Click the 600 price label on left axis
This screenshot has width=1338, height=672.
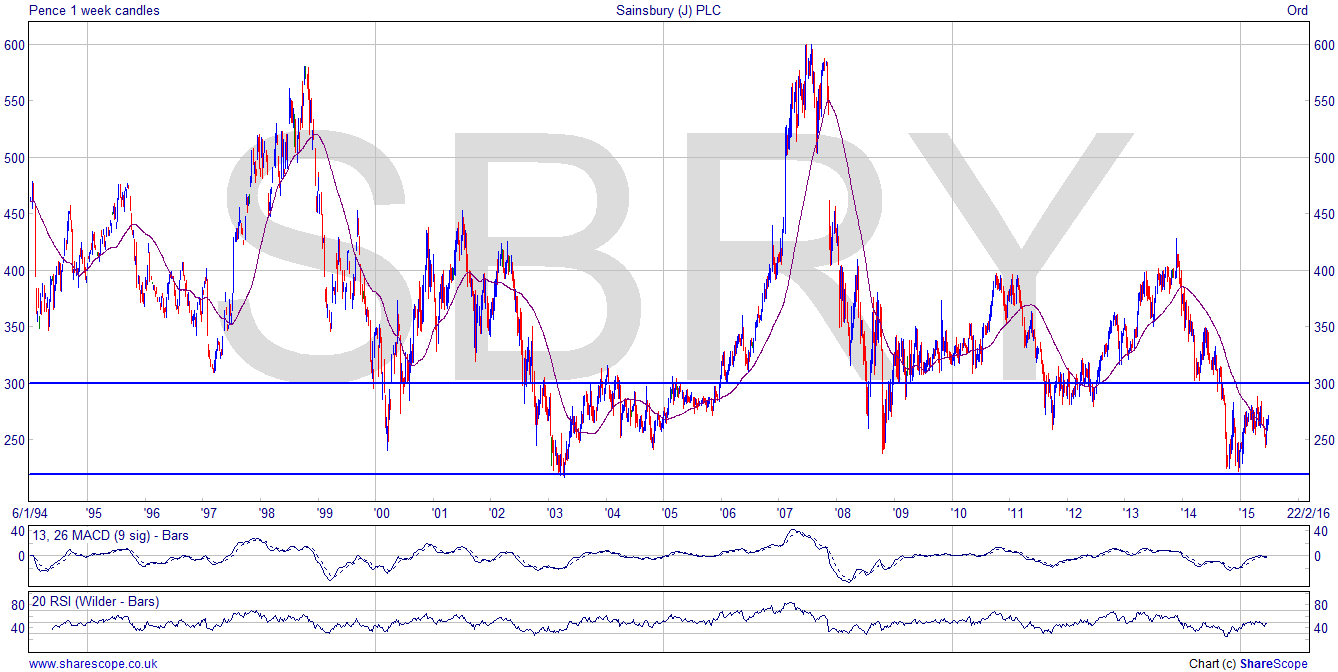[x=14, y=45]
